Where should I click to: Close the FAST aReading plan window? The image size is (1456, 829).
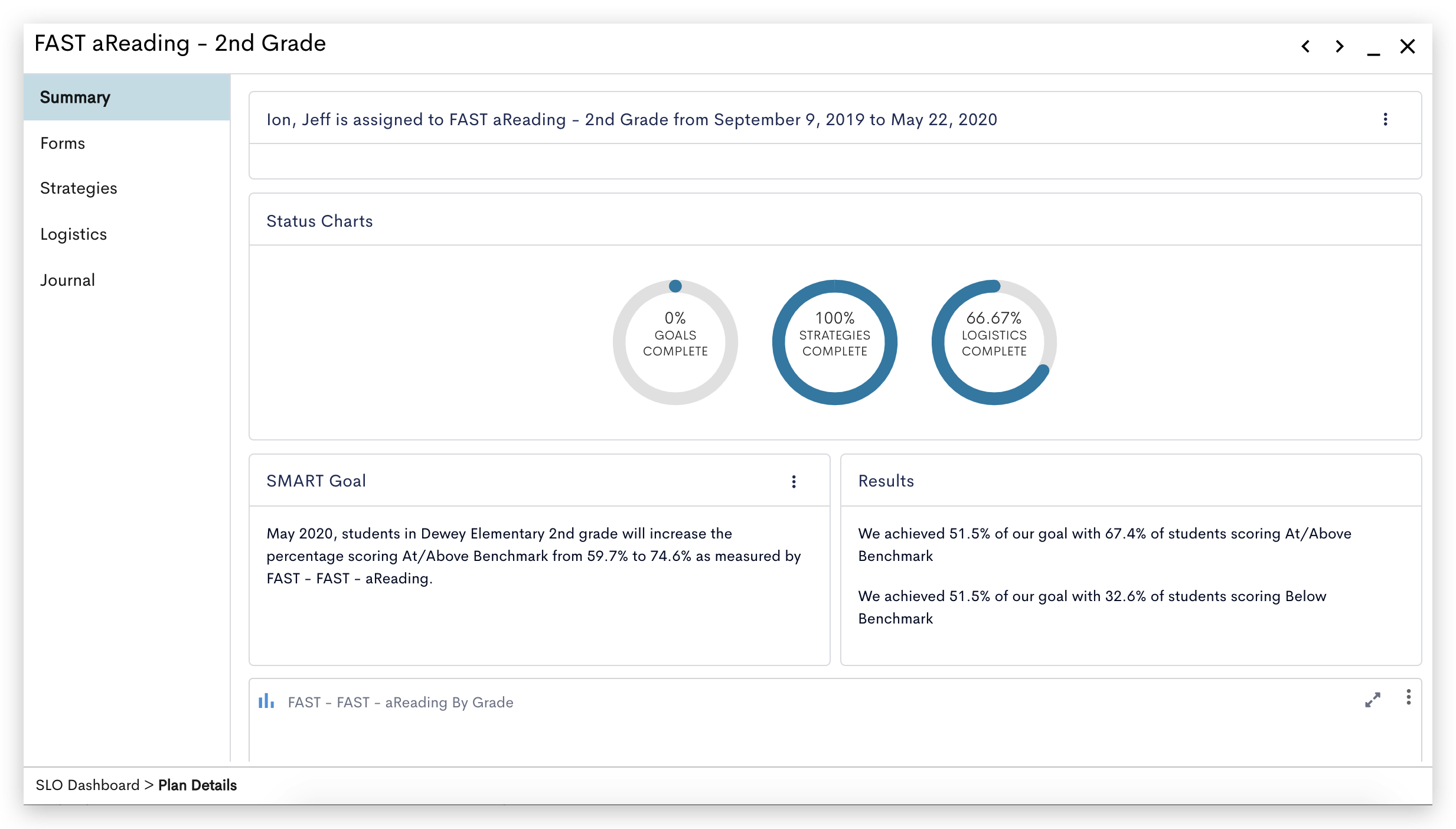(1408, 46)
